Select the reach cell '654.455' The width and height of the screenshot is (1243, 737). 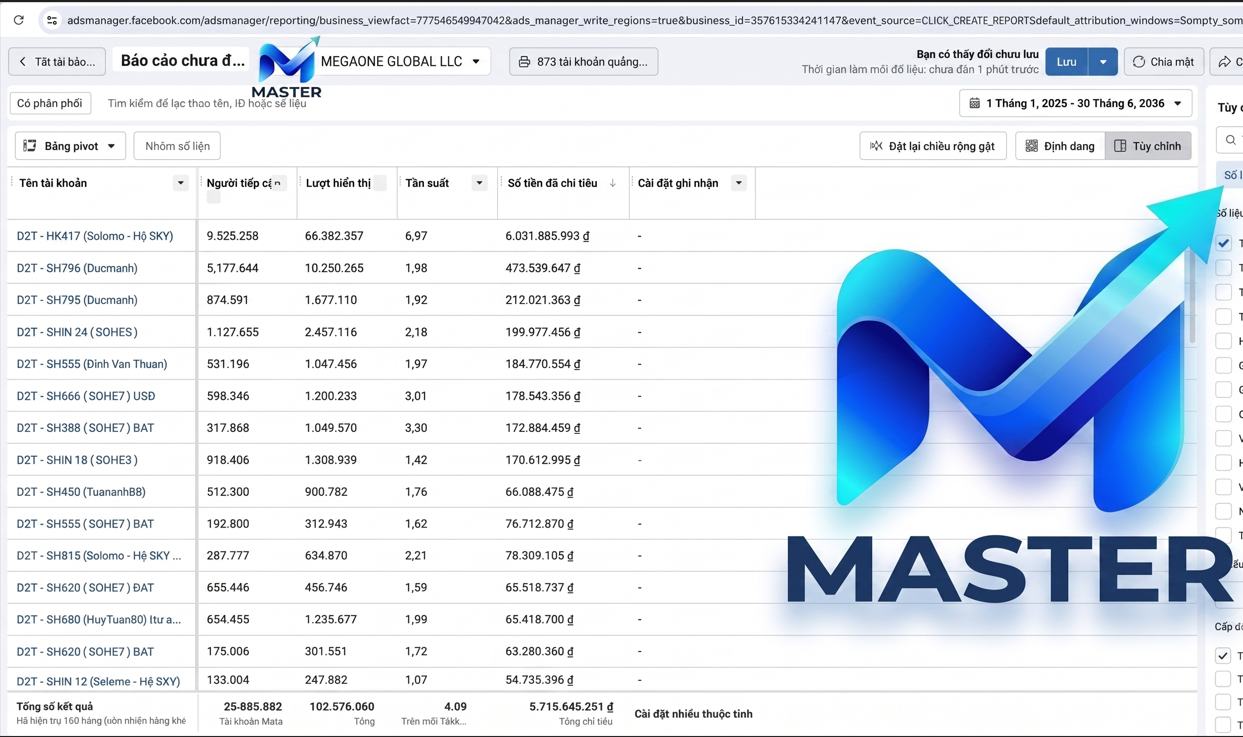[x=228, y=620]
